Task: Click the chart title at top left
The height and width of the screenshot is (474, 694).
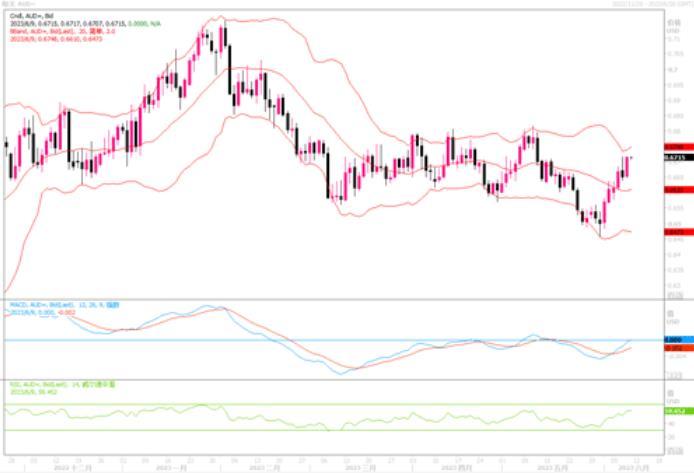Action: [20, 5]
